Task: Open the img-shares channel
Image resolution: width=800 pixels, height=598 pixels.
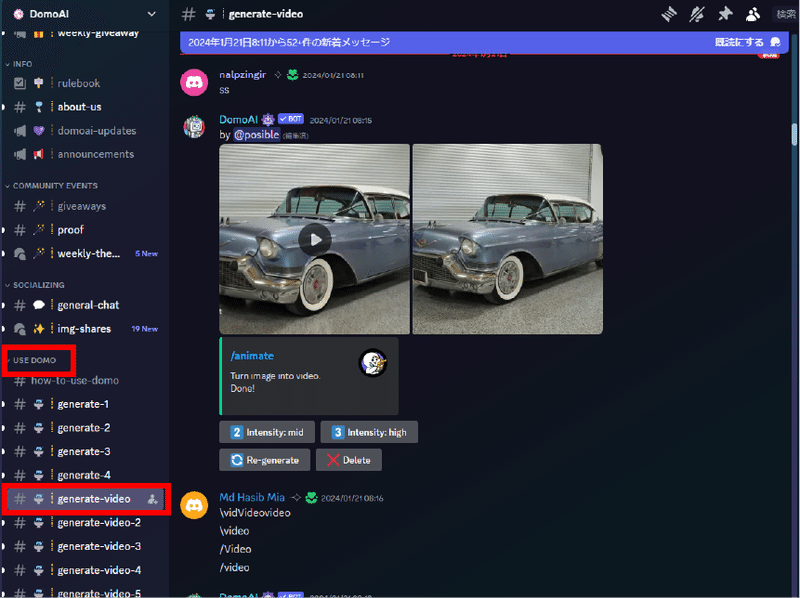Action: click(84, 329)
